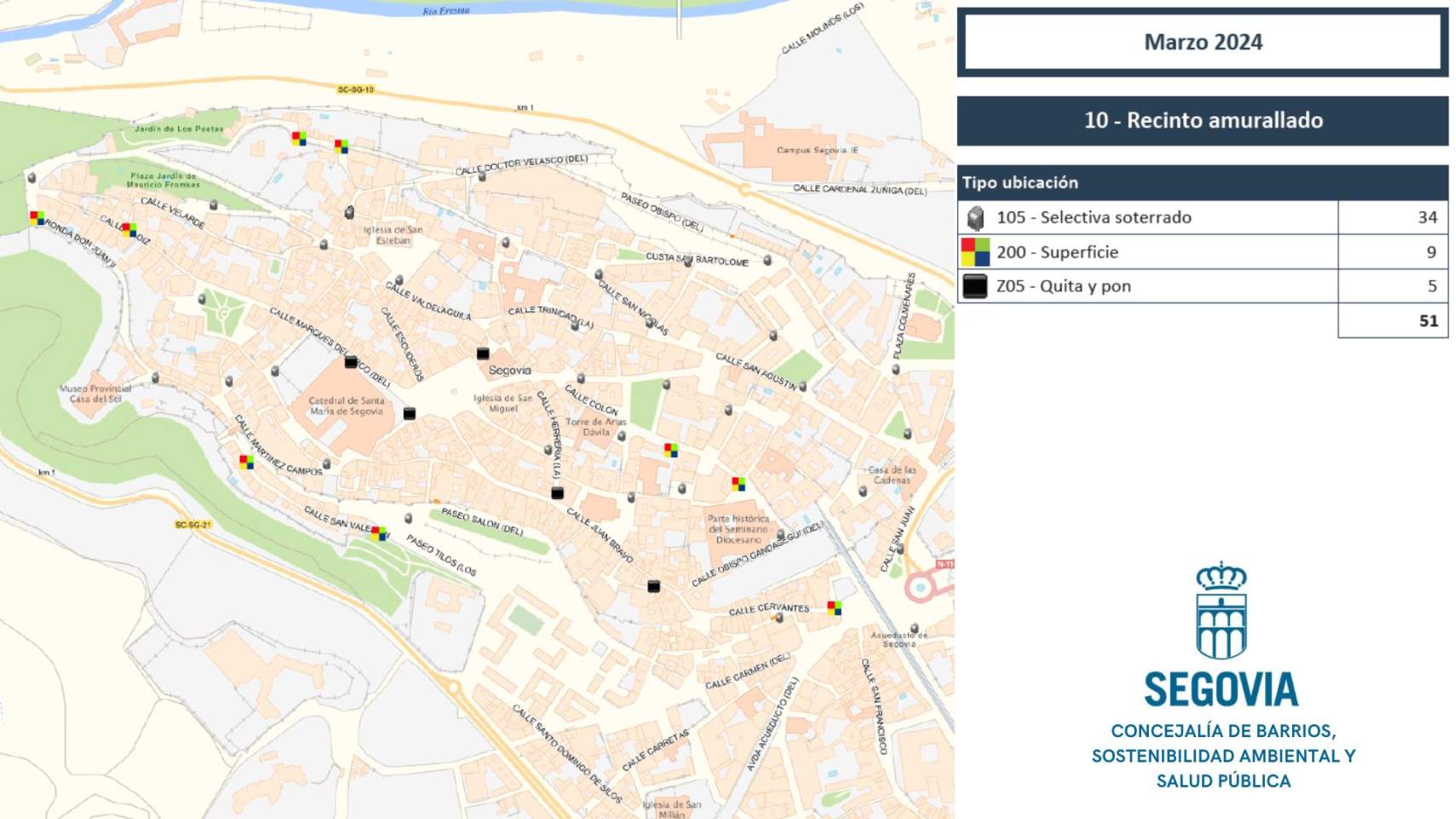Click the black marker beside the Segovia label
Viewport: 1456px width, 819px height.
(x=483, y=353)
